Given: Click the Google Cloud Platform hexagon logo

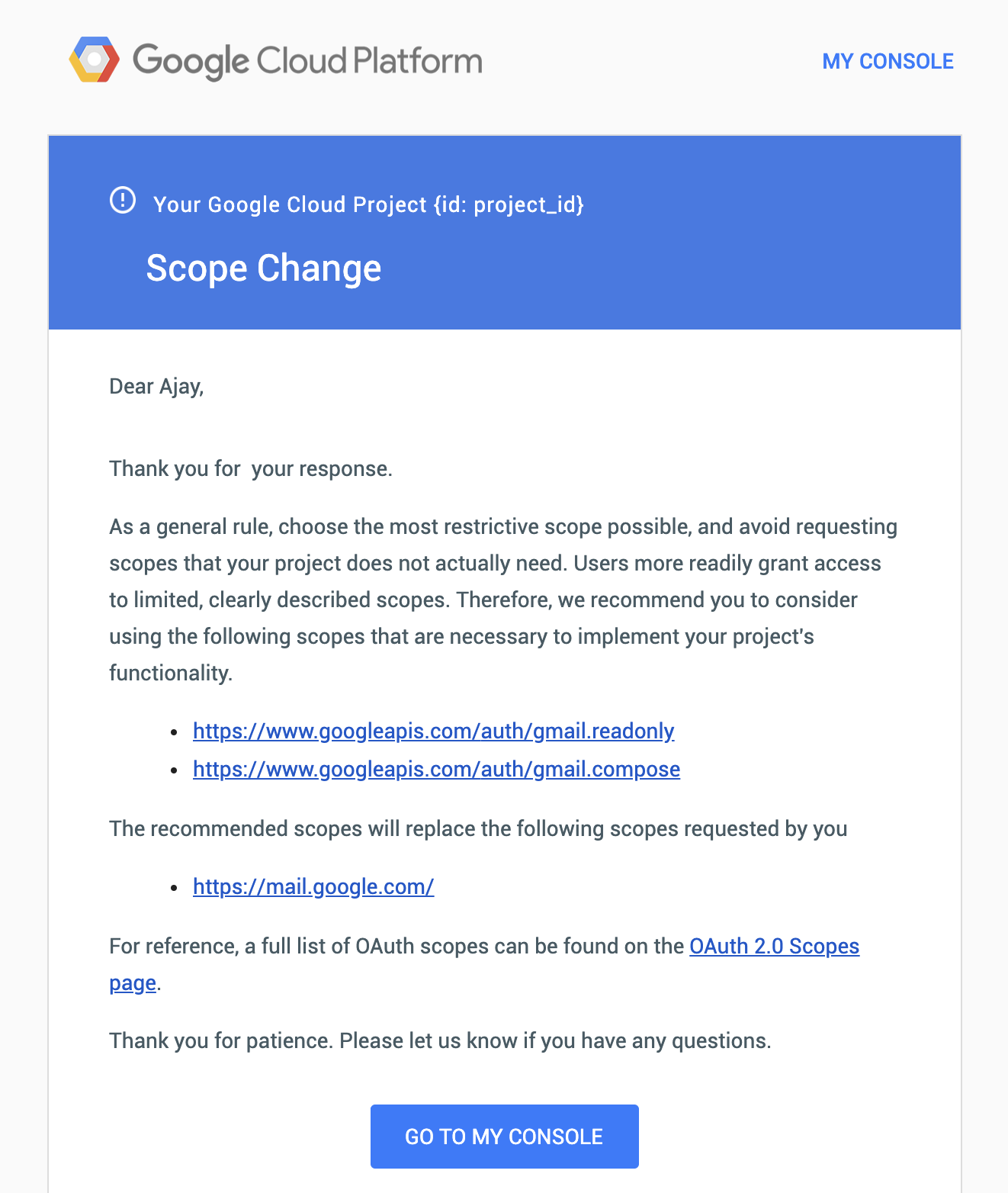Looking at the screenshot, I should point(95,59).
